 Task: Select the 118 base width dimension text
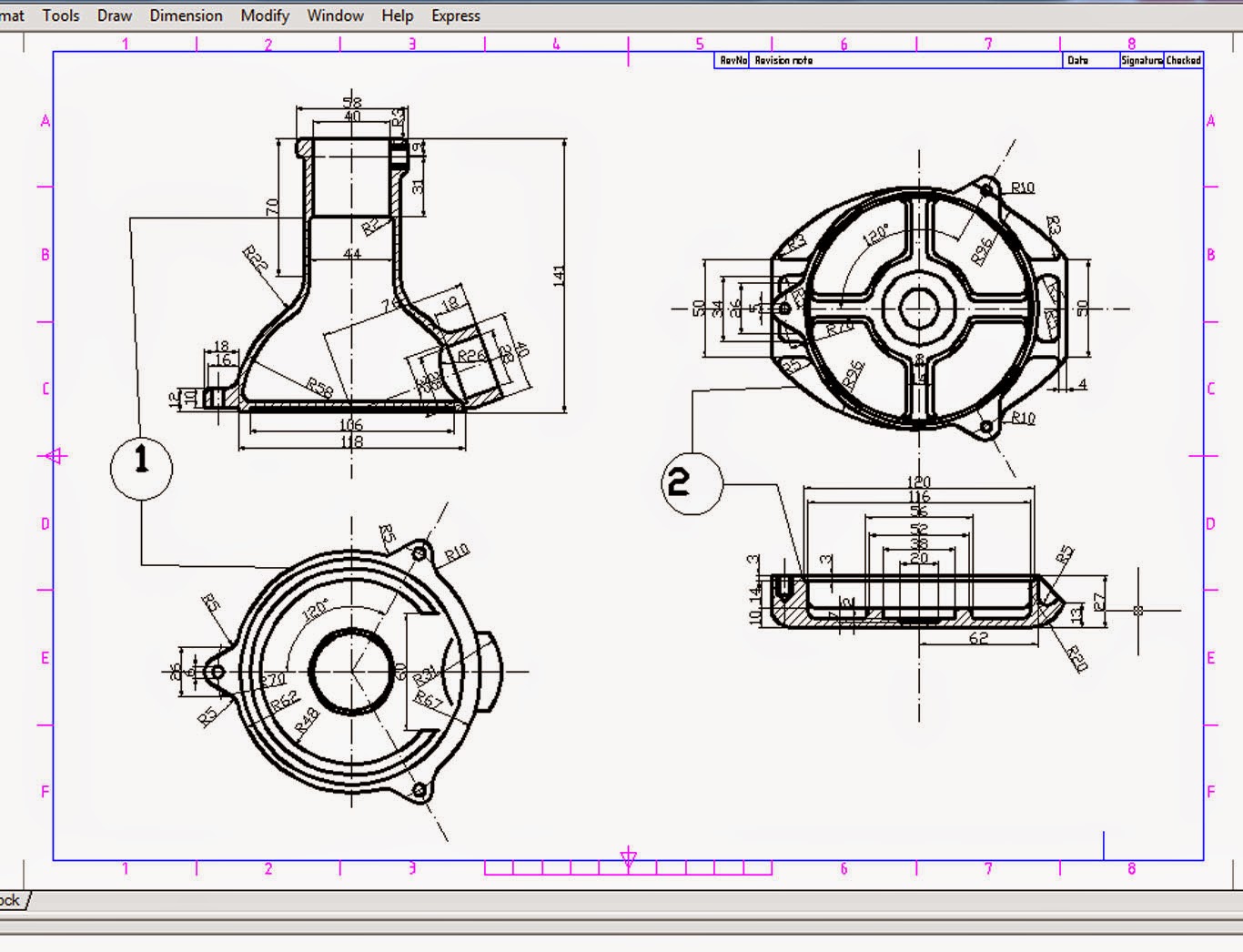tap(351, 441)
